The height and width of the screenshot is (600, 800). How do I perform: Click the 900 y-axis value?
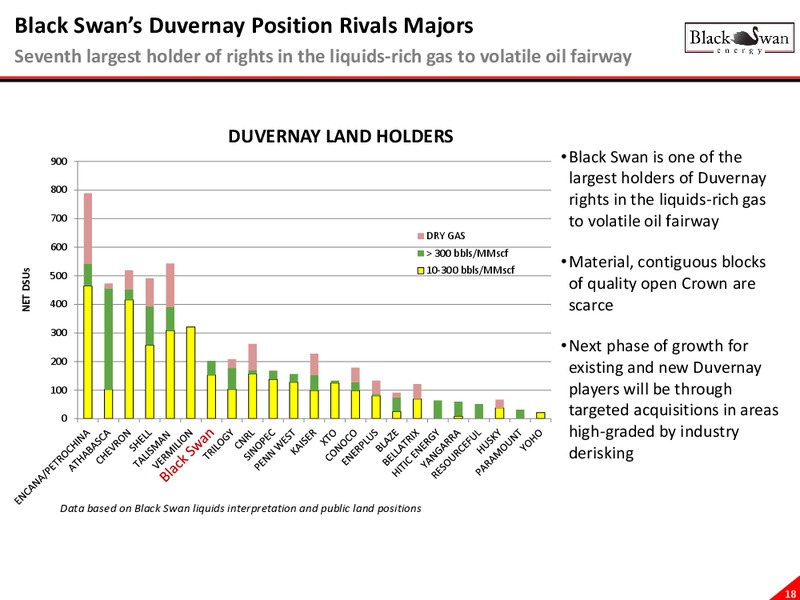(59, 162)
